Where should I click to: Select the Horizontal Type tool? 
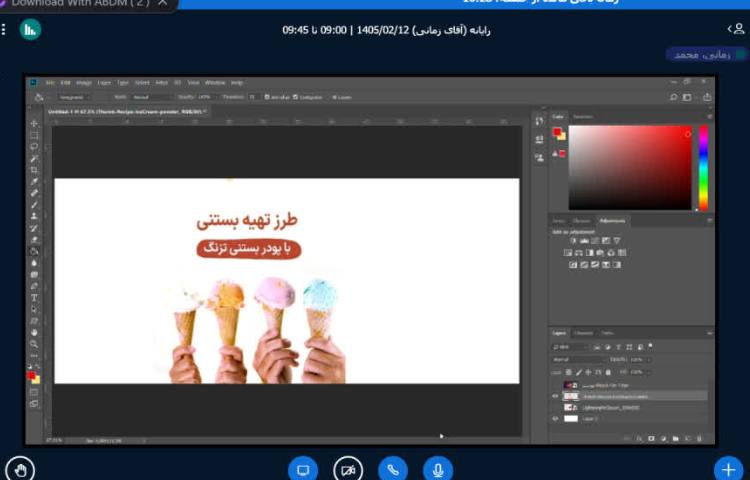tap(34, 298)
